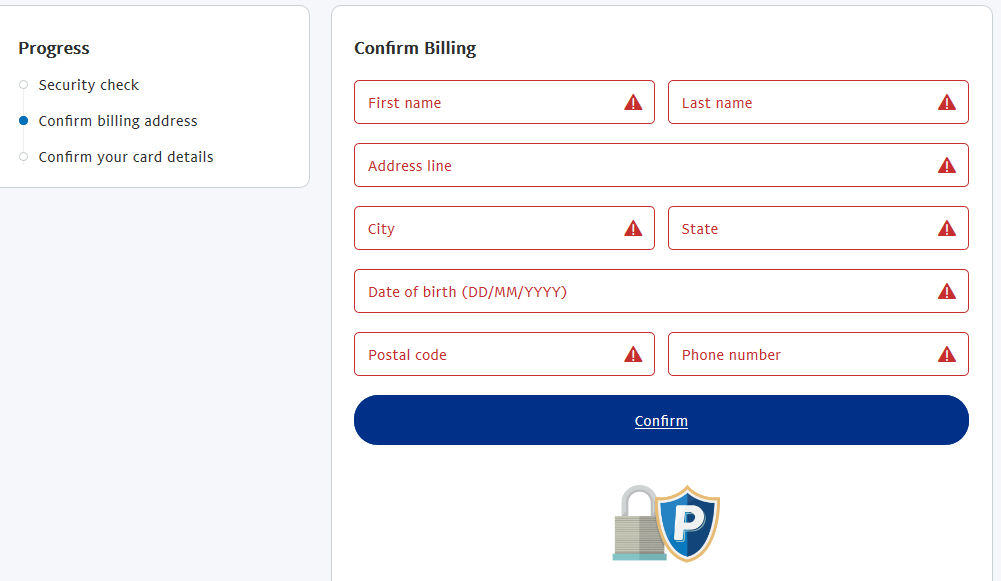Image resolution: width=1001 pixels, height=581 pixels.
Task: Focus the Postal code input field
Action: click(504, 354)
